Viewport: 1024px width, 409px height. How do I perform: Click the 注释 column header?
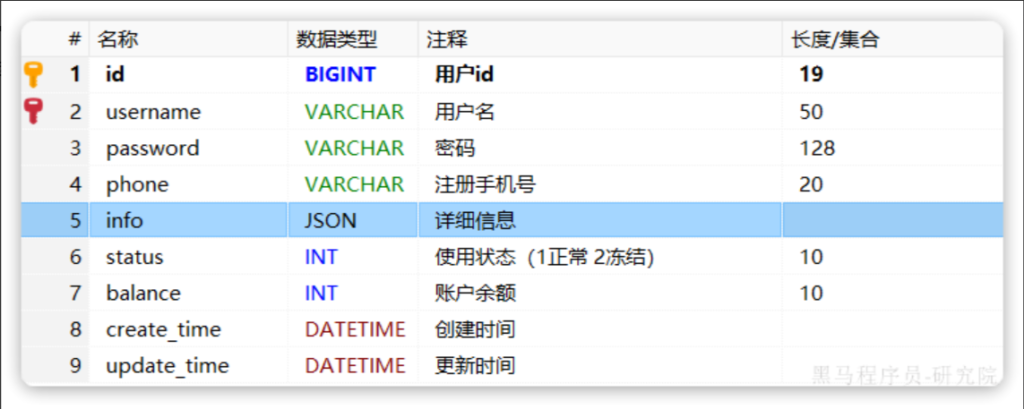[447, 39]
